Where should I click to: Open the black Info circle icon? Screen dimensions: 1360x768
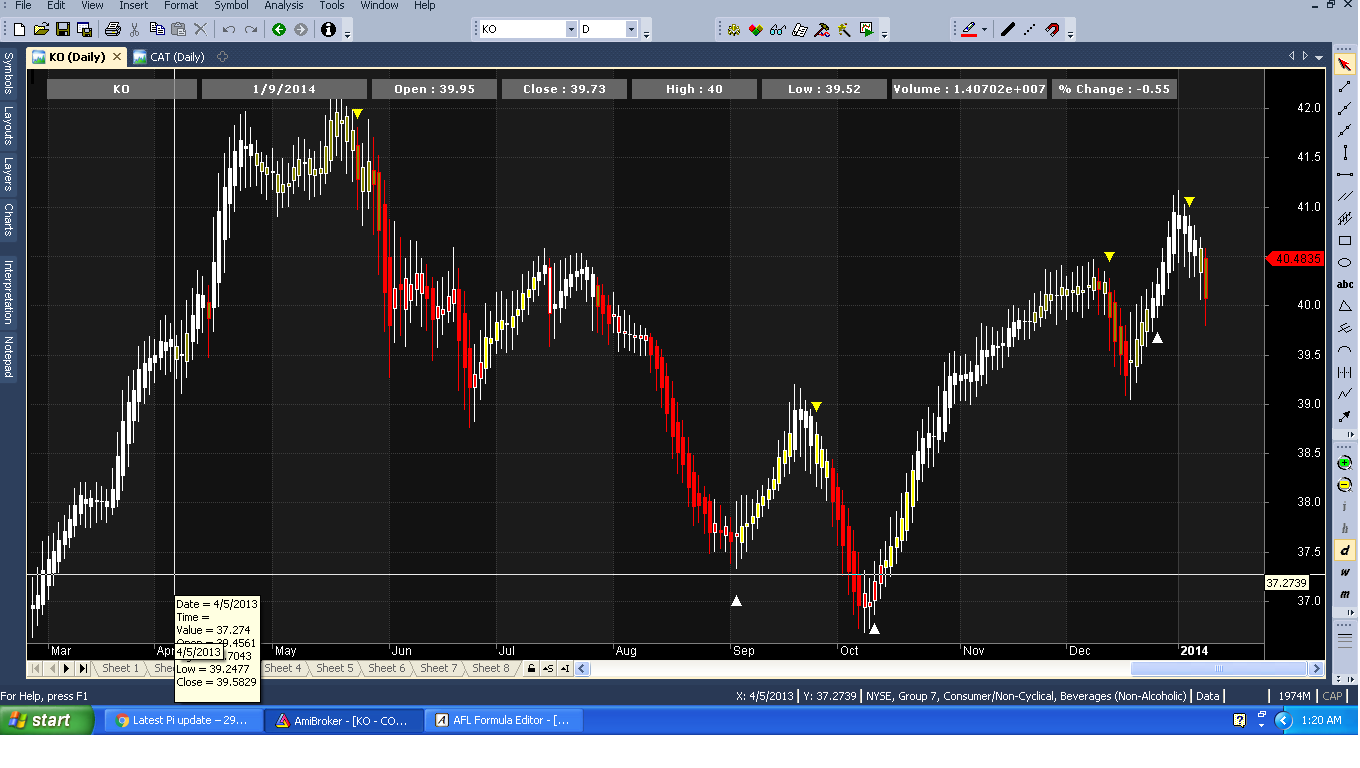click(329, 30)
